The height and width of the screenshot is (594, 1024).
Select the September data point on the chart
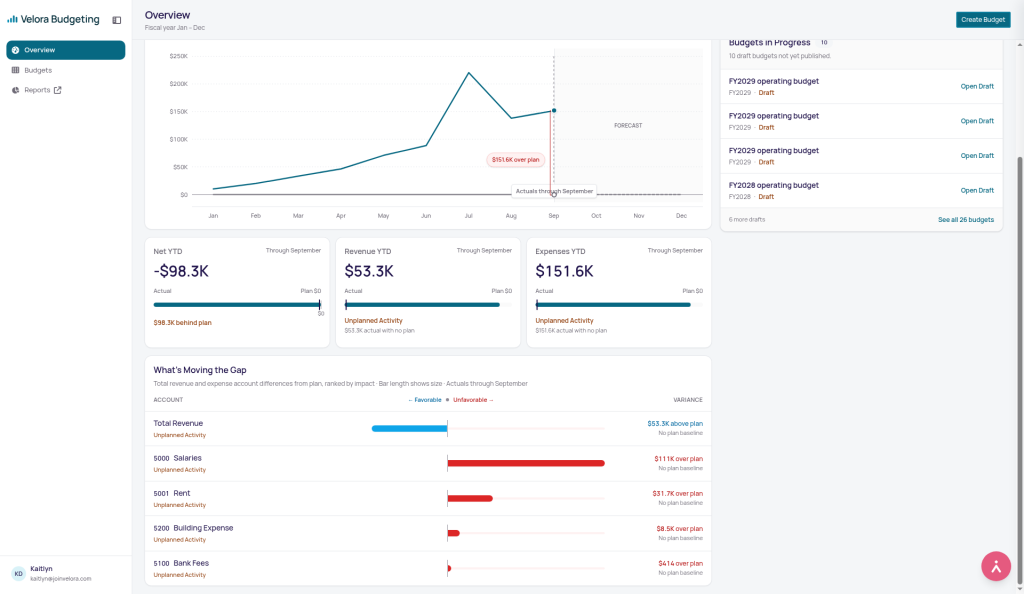click(554, 110)
